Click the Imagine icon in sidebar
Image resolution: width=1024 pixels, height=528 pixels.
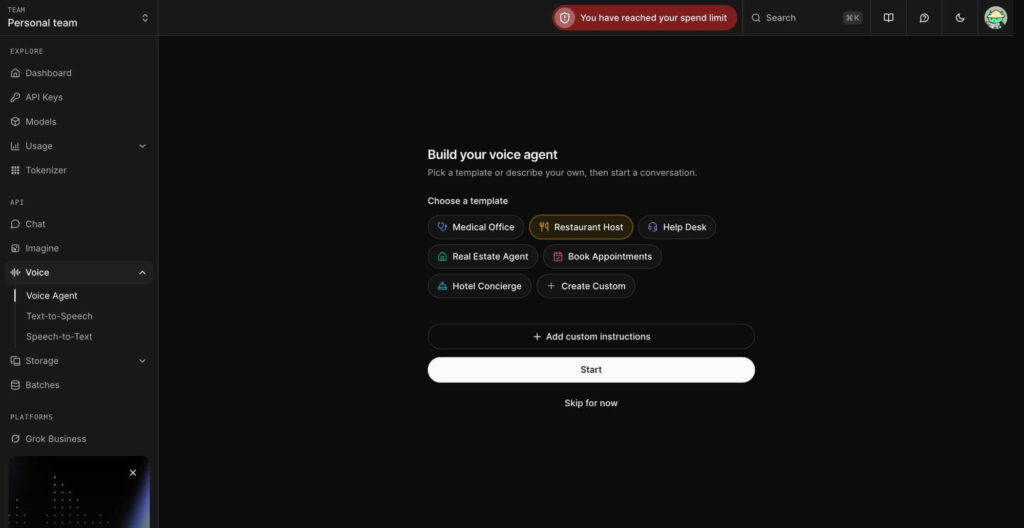(15, 248)
